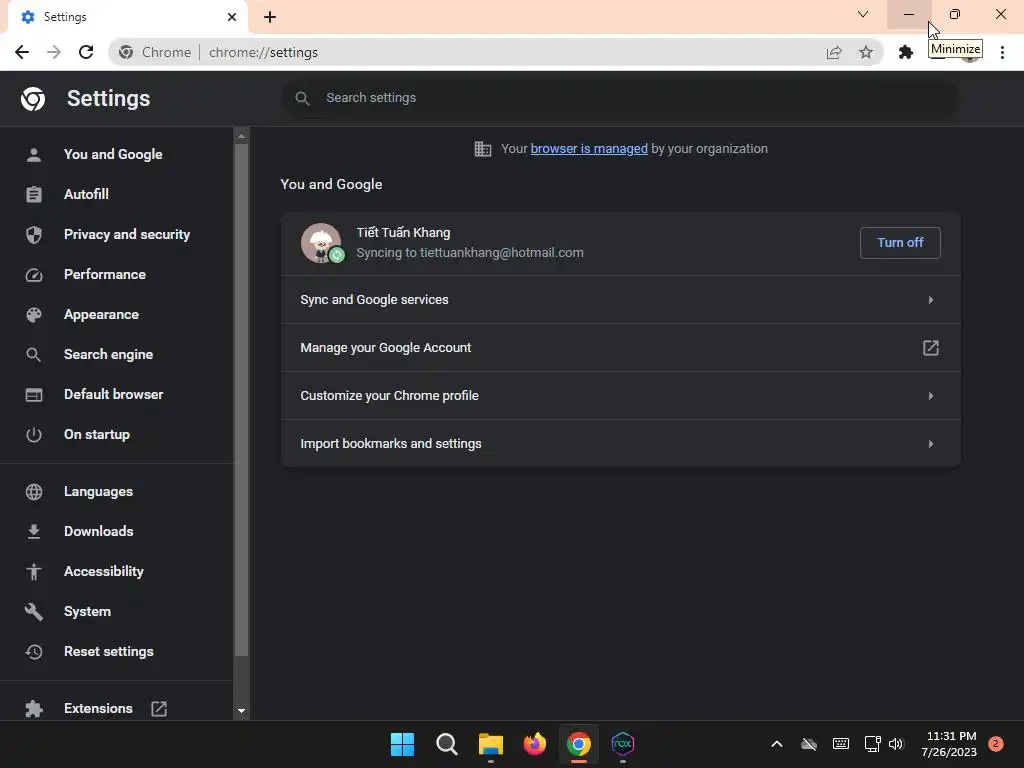Open the volume control in system tray
The height and width of the screenshot is (768, 1024).
point(896,744)
